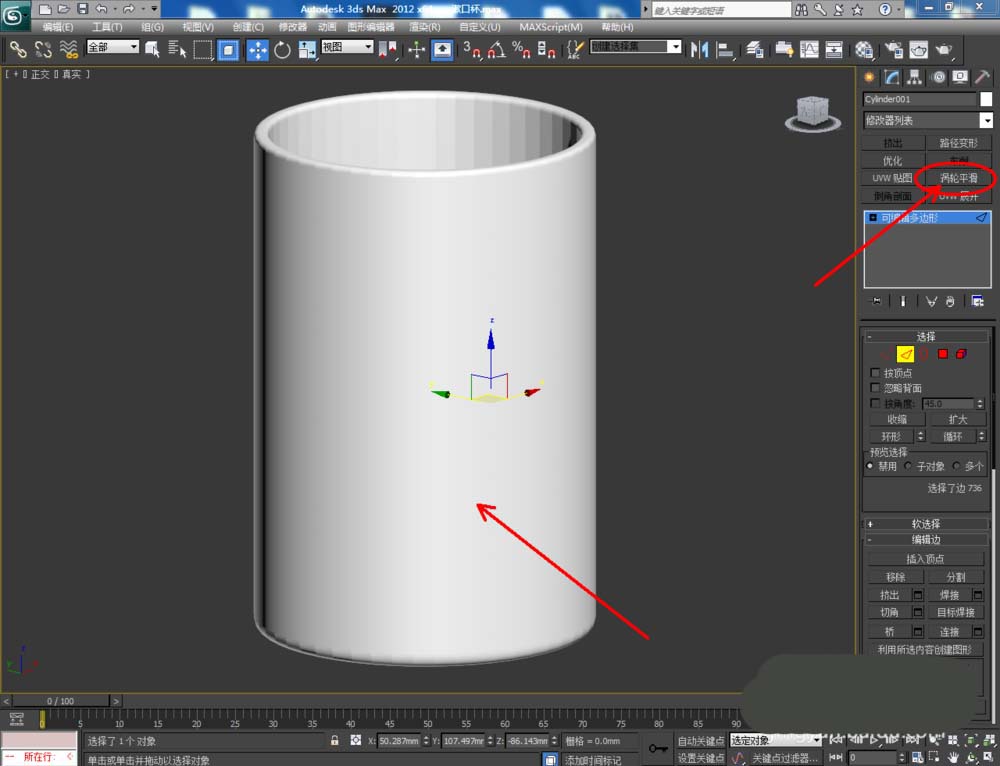Switch to the Create panel icon

tap(870, 78)
